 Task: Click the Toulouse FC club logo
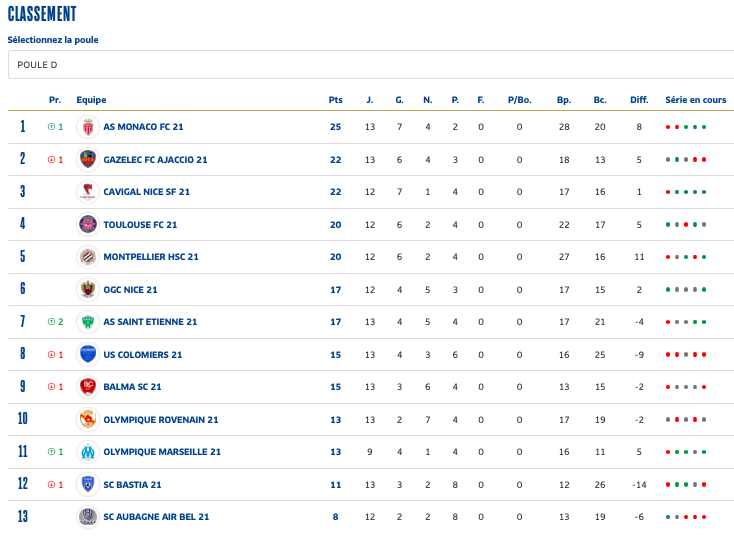[88, 225]
